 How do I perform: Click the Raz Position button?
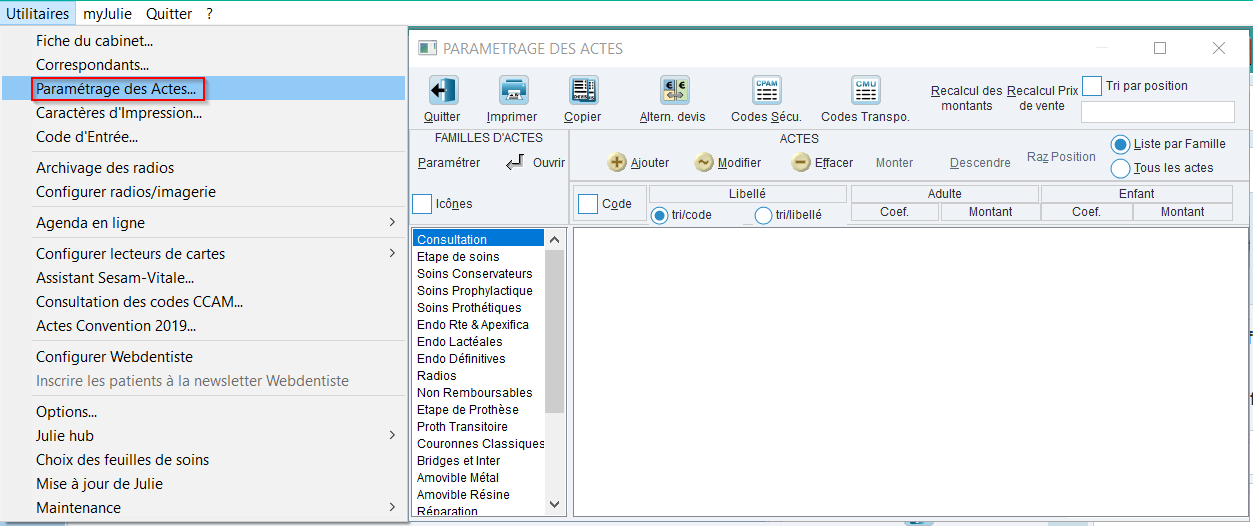(1061, 157)
